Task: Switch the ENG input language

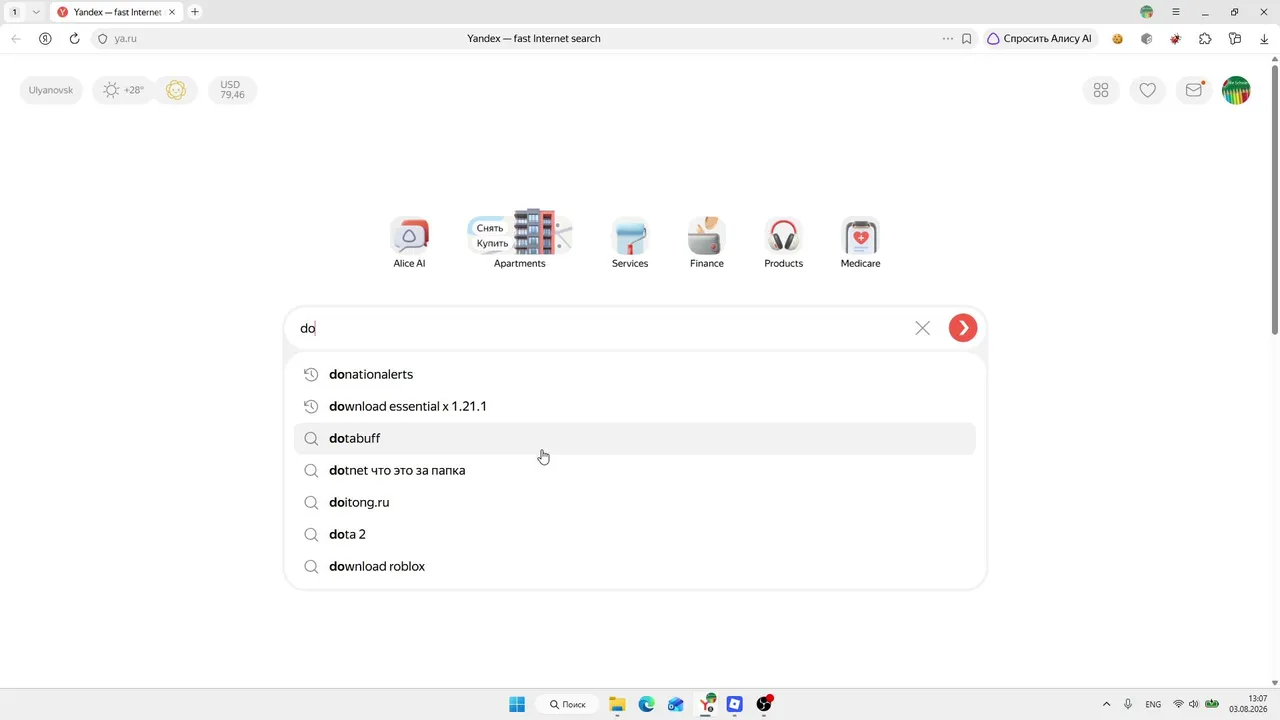Action: [x=1153, y=704]
